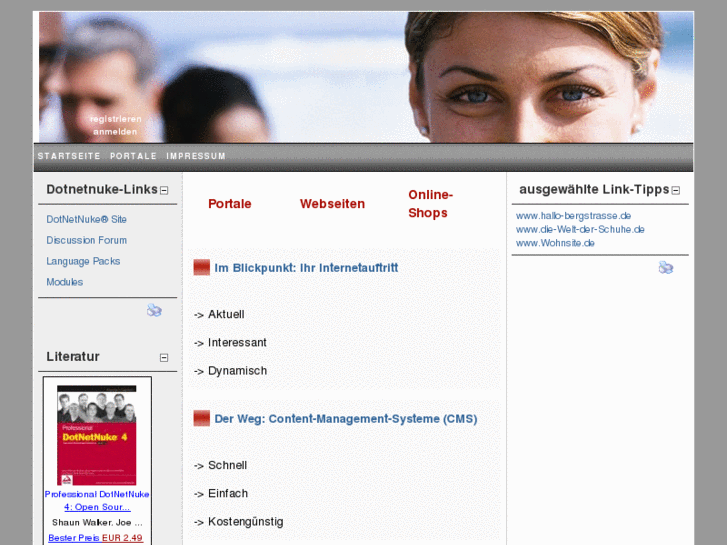
Task: Collapse the ausgewählte Link-Tipps module
Action: [x=676, y=190]
